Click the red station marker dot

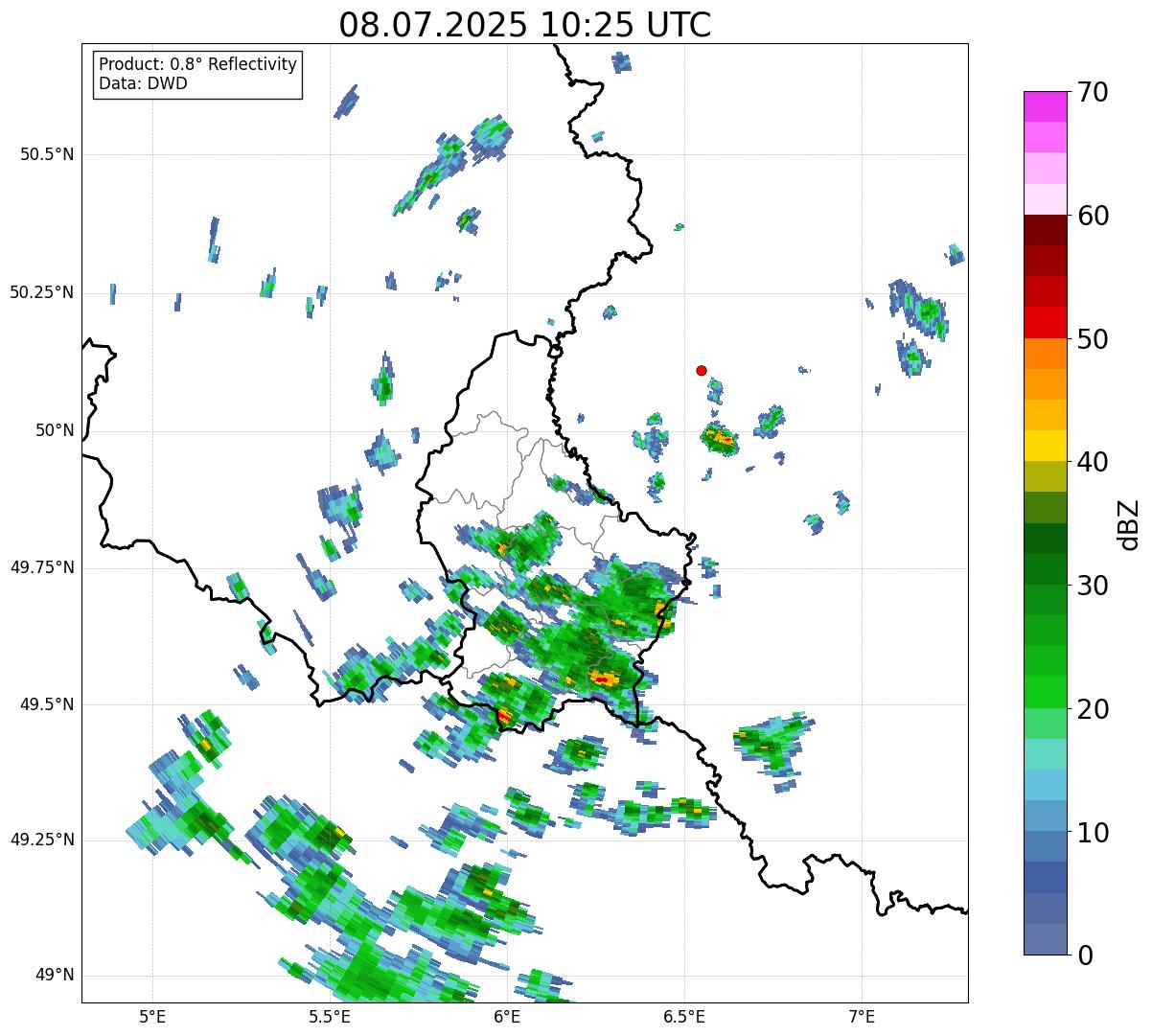click(702, 370)
